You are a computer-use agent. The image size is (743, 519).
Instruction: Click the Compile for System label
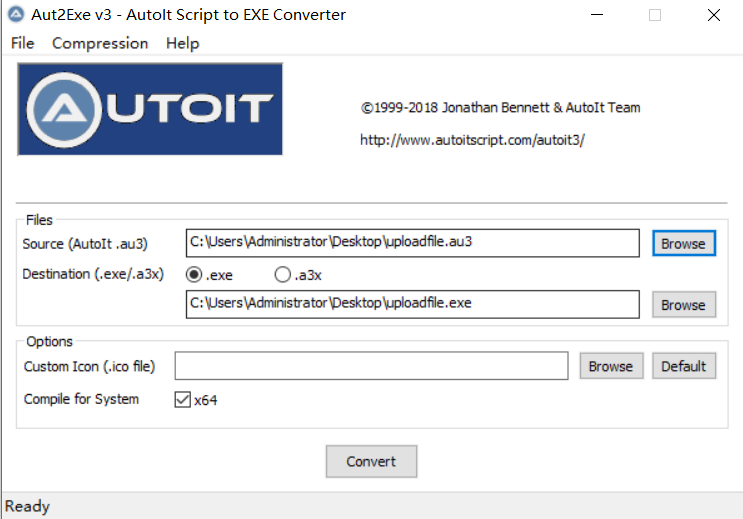pyautogui.click(x=82, y=399)
